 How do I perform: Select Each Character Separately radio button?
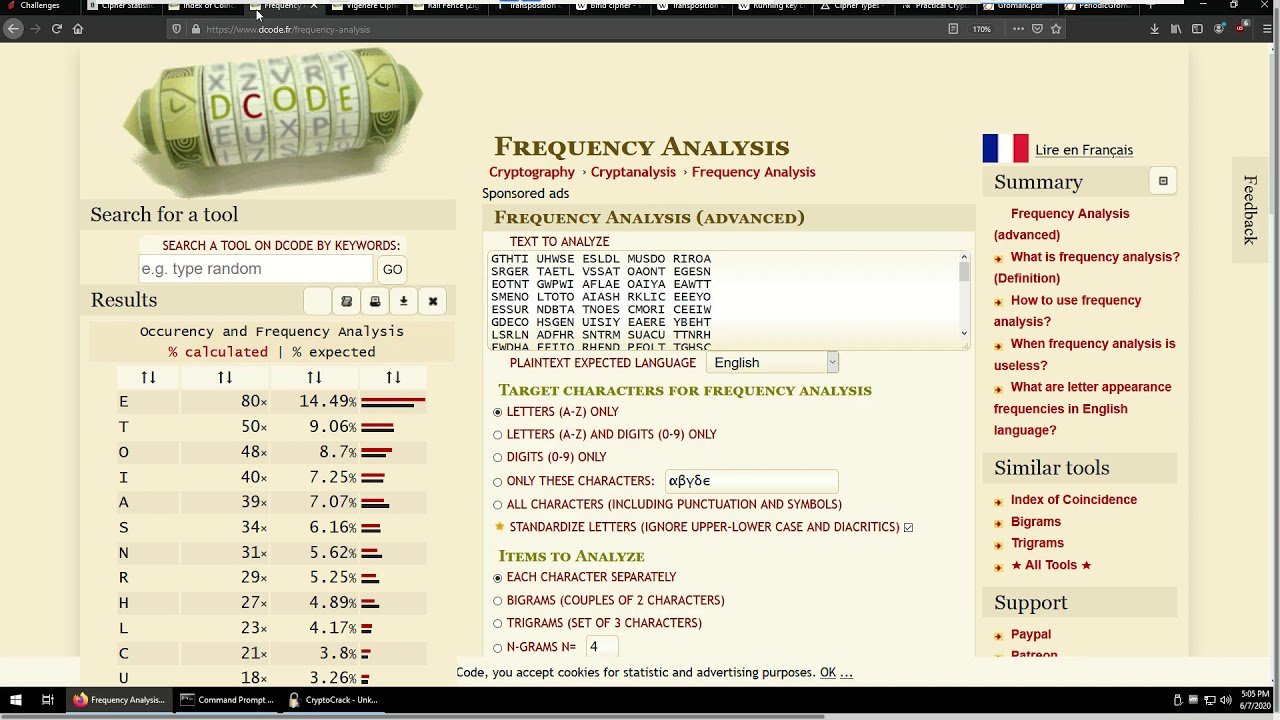497,578
